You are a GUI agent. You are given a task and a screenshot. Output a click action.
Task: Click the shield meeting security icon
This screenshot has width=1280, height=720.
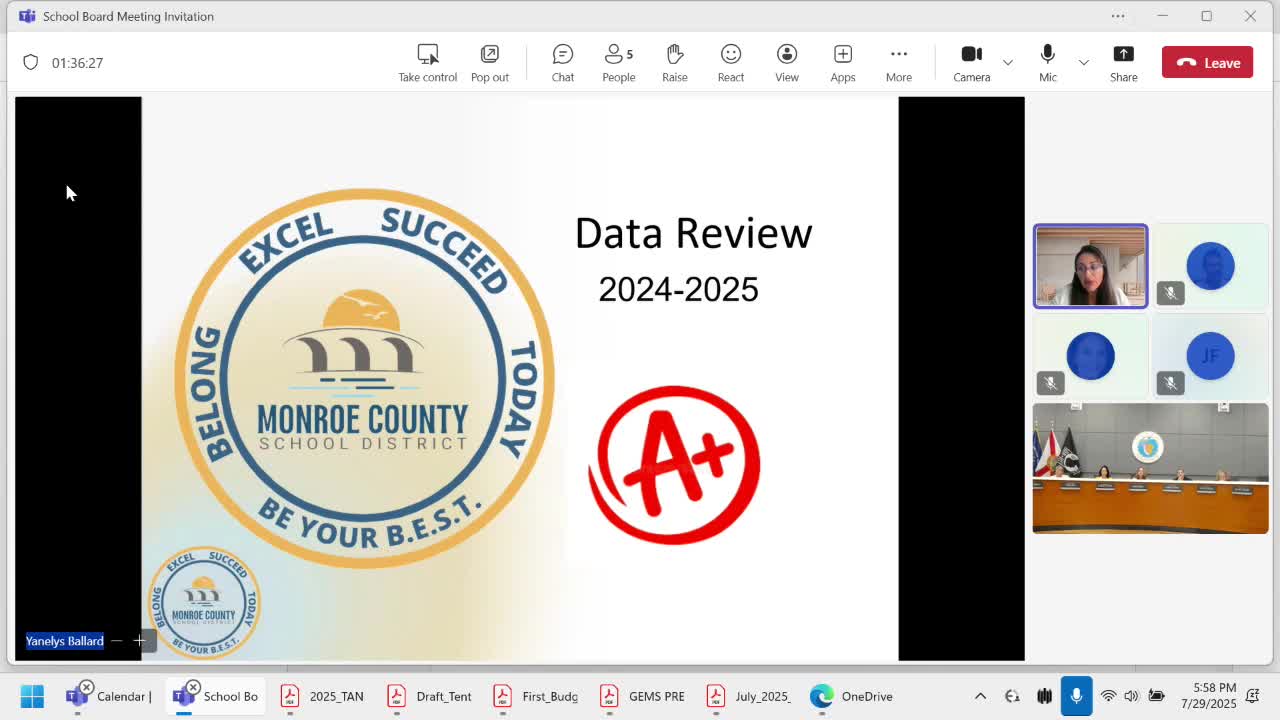coord(31,62)
